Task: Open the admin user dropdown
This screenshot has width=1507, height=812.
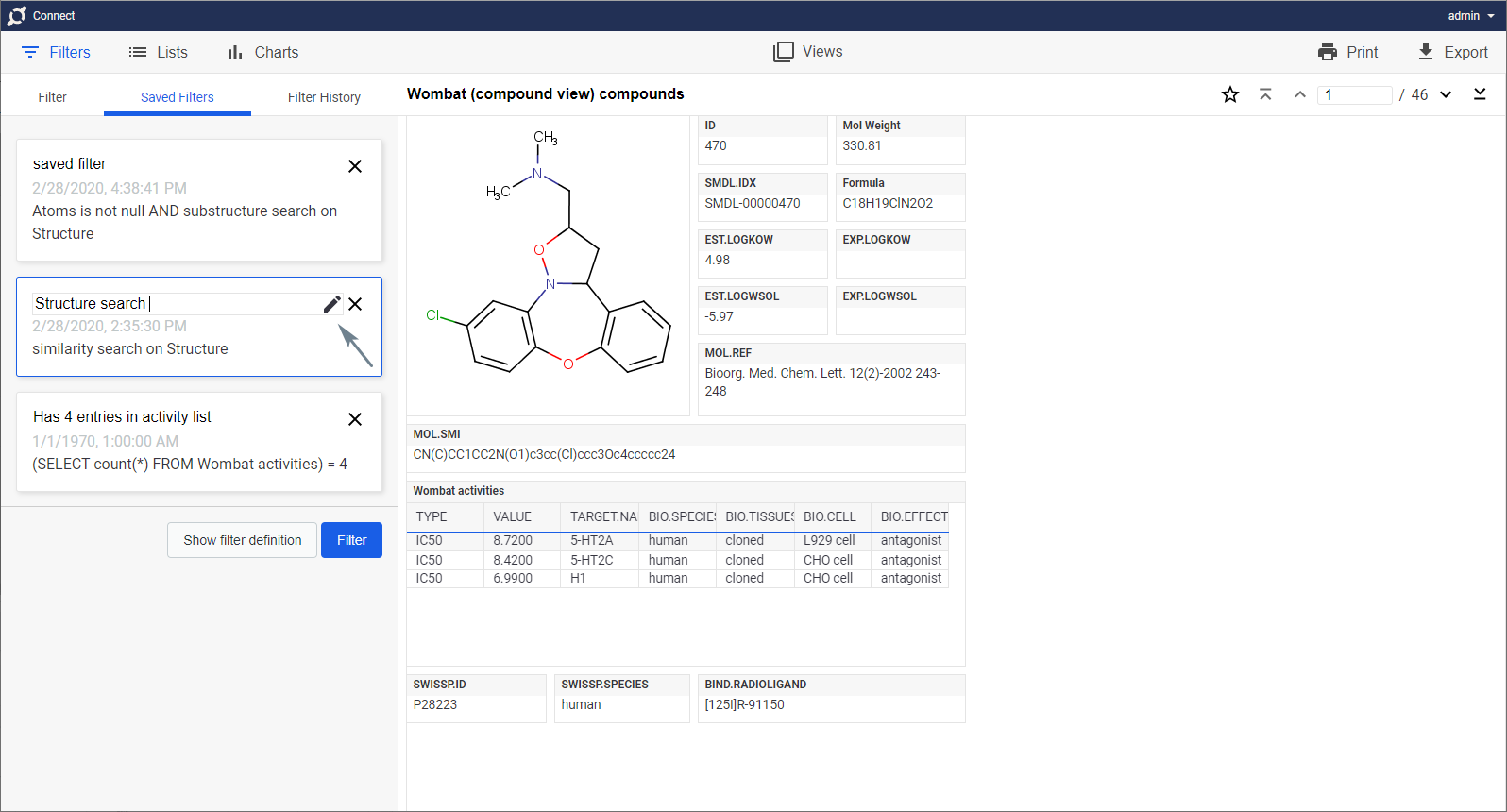Action: (1470, 16)
